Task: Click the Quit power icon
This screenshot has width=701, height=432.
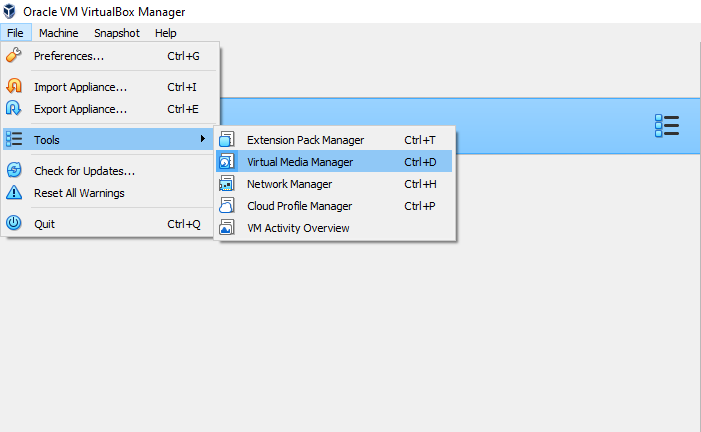Action: point(14,223)
